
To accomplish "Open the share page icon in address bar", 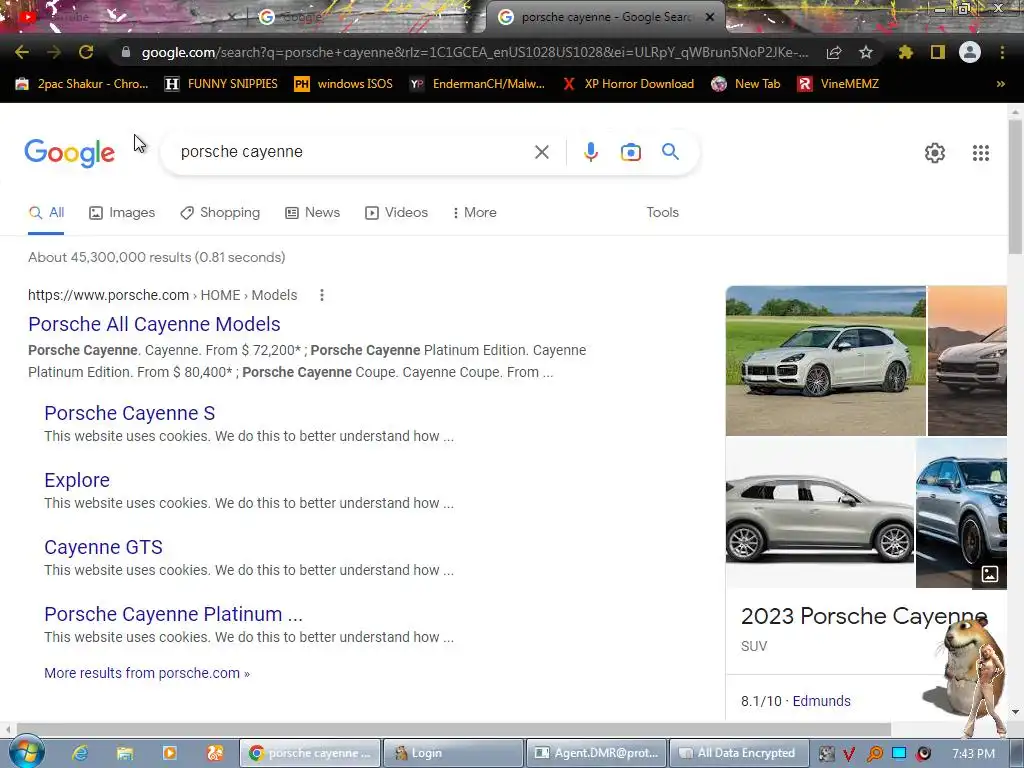I will click(833, 53).
